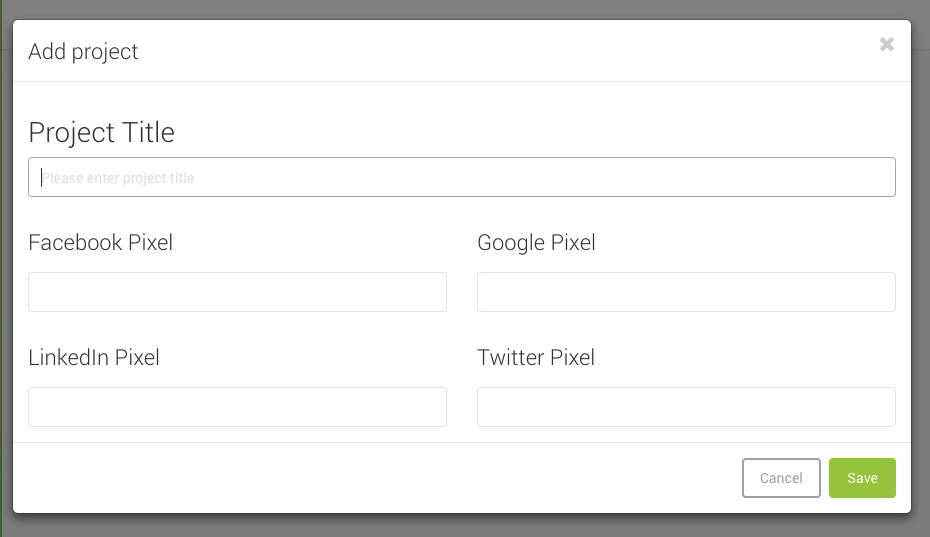Screen dimensions: 930x537
Task: Click placeholder 'Please enter project title'
Action: [x=118, y=178]
